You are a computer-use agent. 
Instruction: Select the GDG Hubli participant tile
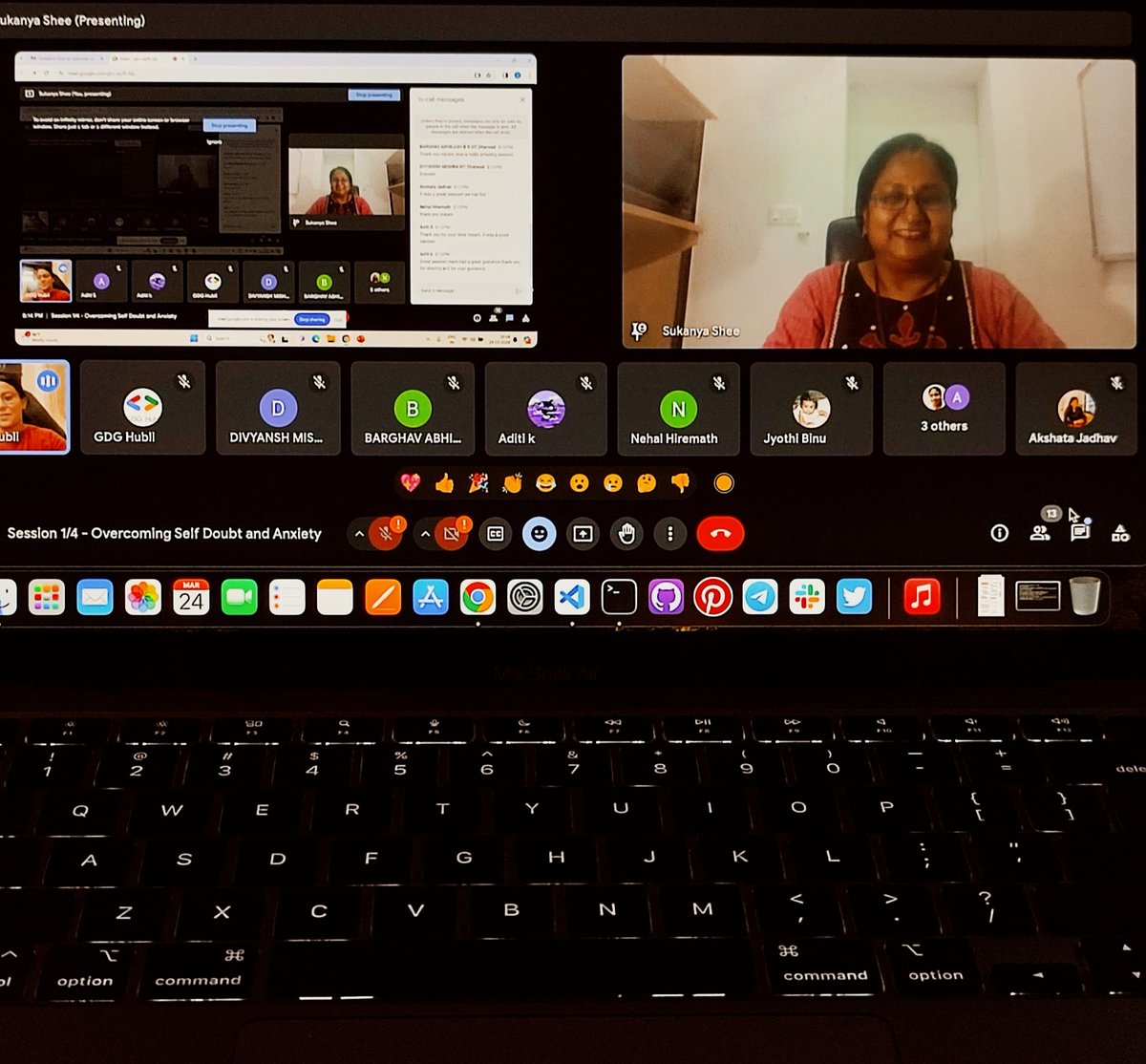pyautogui.click(x=142, y=408)
